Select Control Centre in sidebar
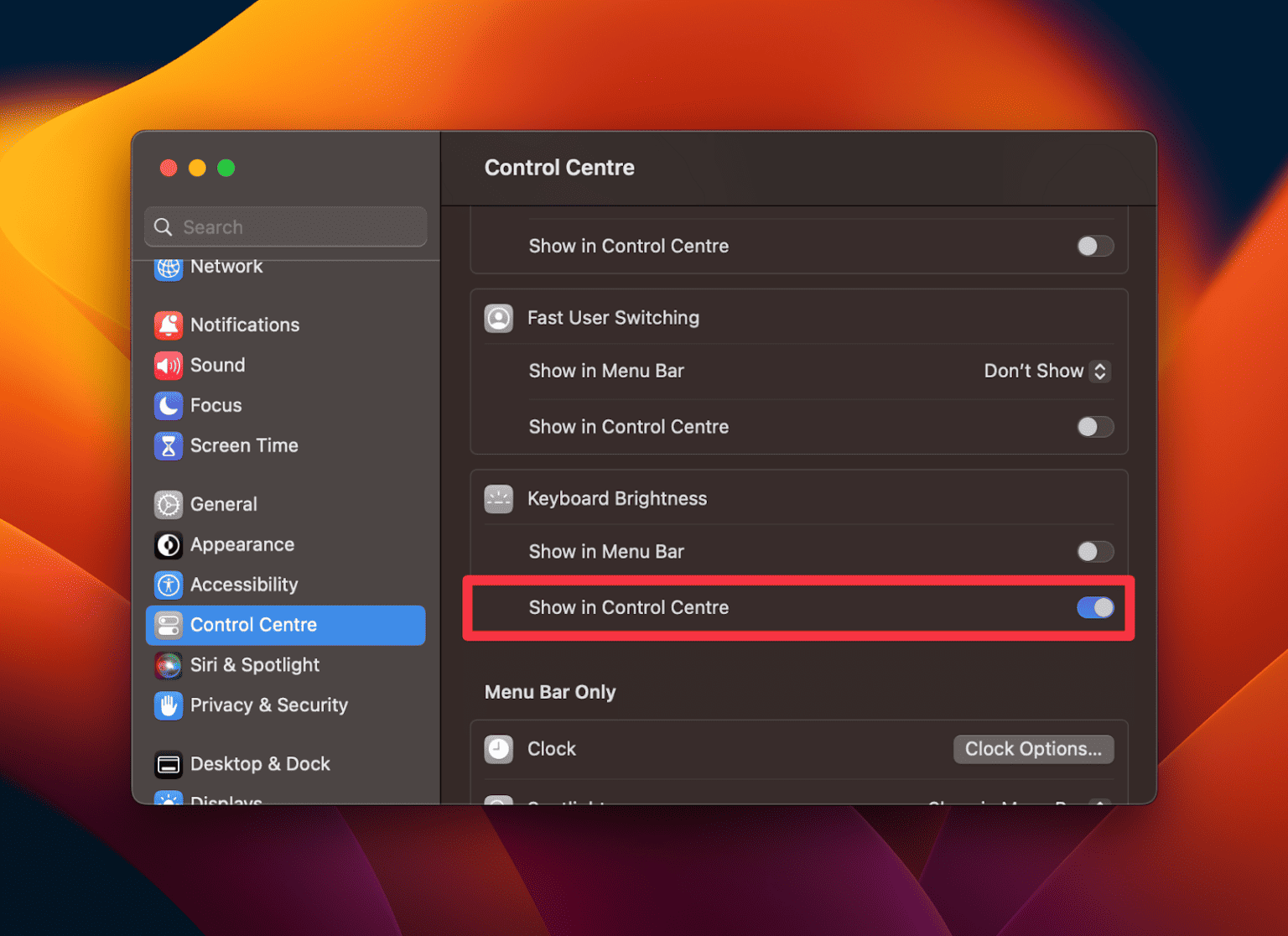The image size is (1288, 936). (x=254, y=625)
